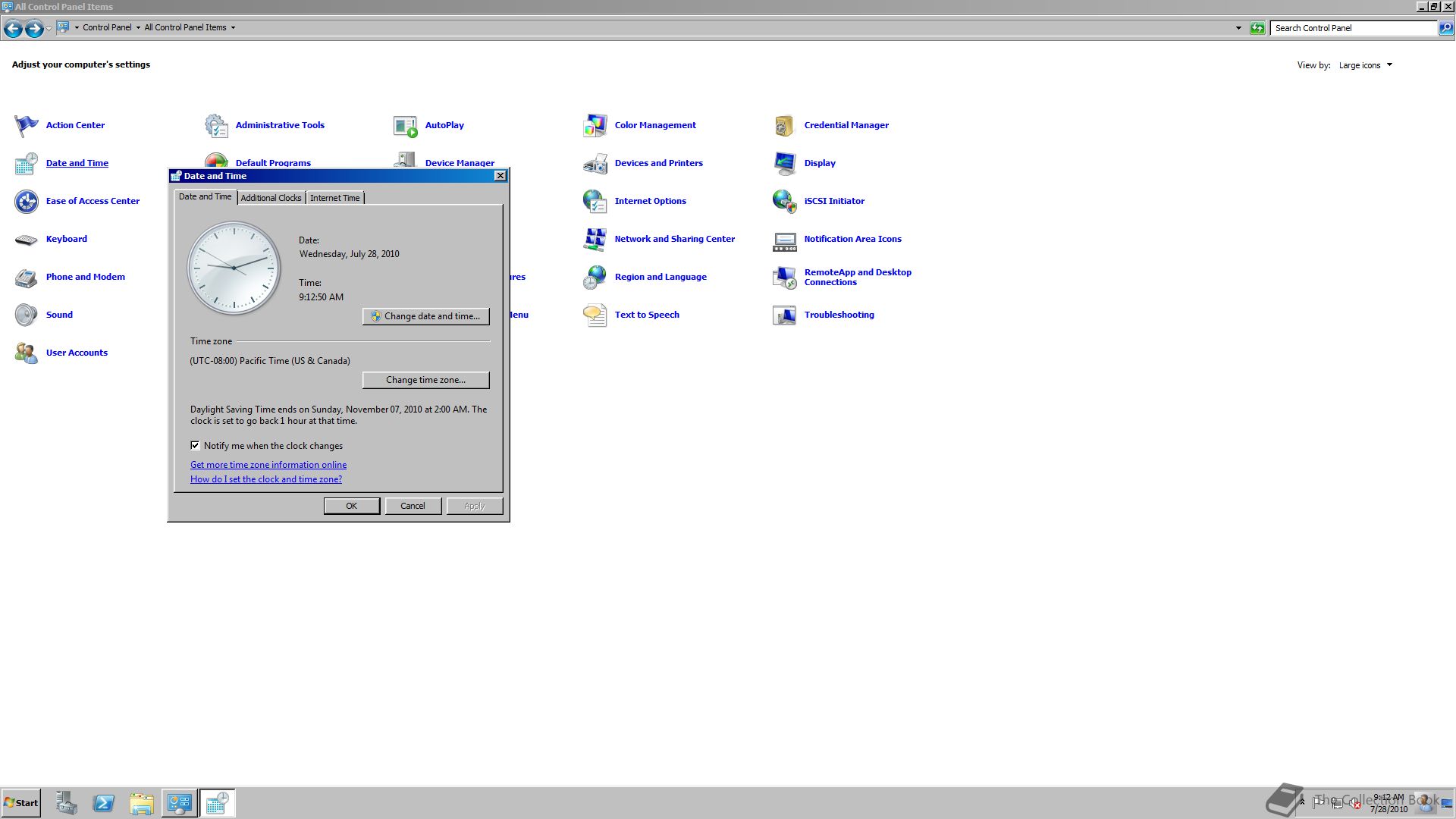The height and width of the screenshot is (819, 1456).
Task: Open Text to Speech icon
Action: pyautogui.click(x=595, y=315)
